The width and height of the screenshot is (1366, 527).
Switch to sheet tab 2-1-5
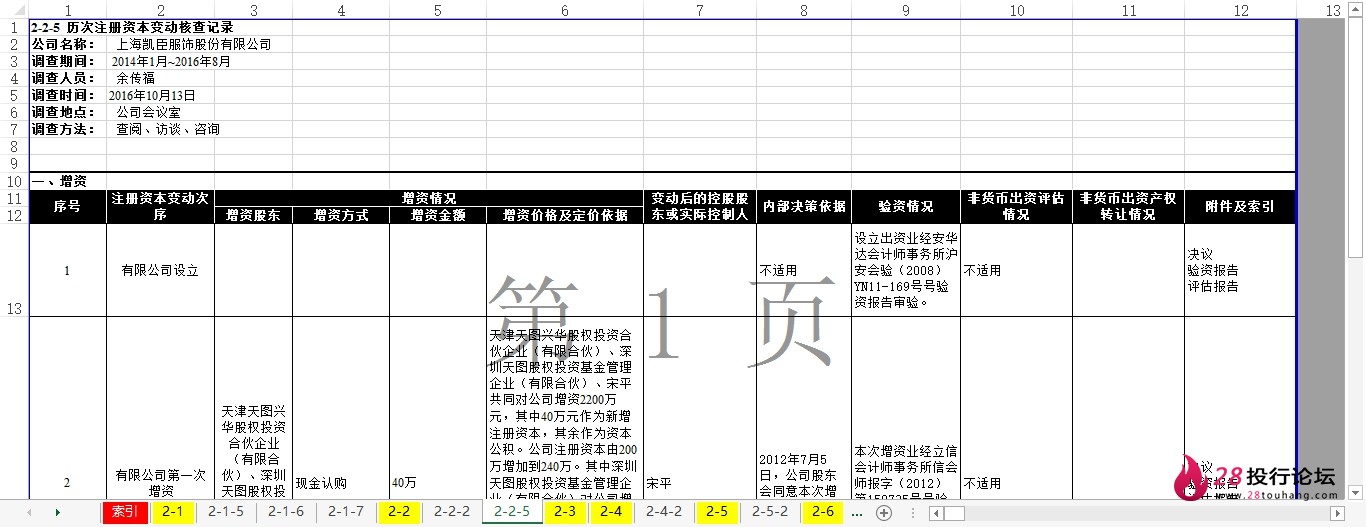pyautogui.click(x=226, y=512)
